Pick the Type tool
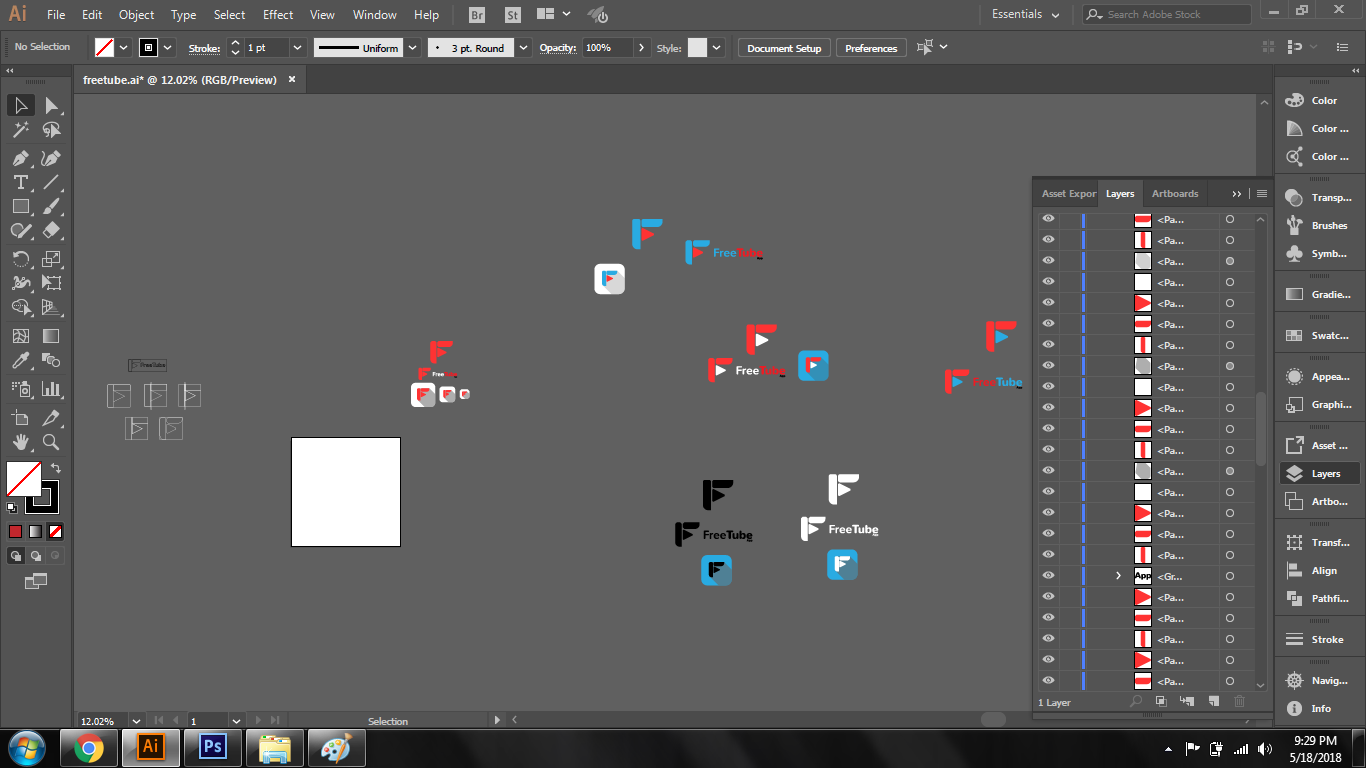The width and height of the screenshot is (1366, 768). (x=20, y=182)
